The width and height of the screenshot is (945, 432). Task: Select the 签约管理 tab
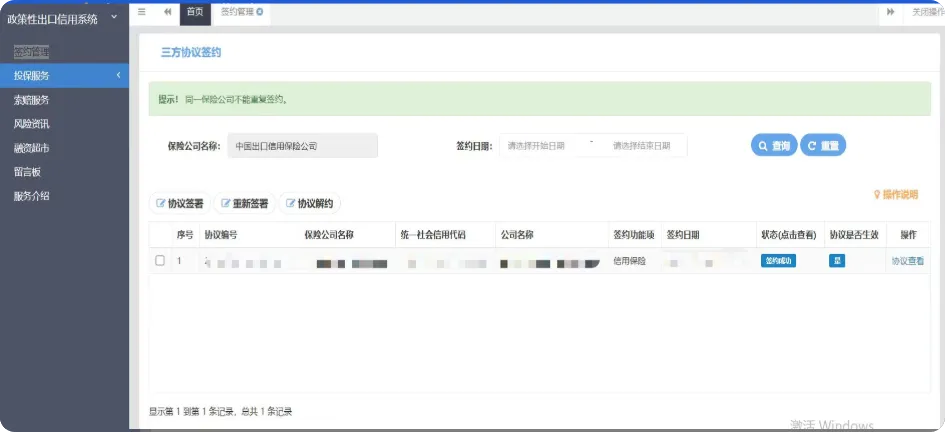point(237,12)
